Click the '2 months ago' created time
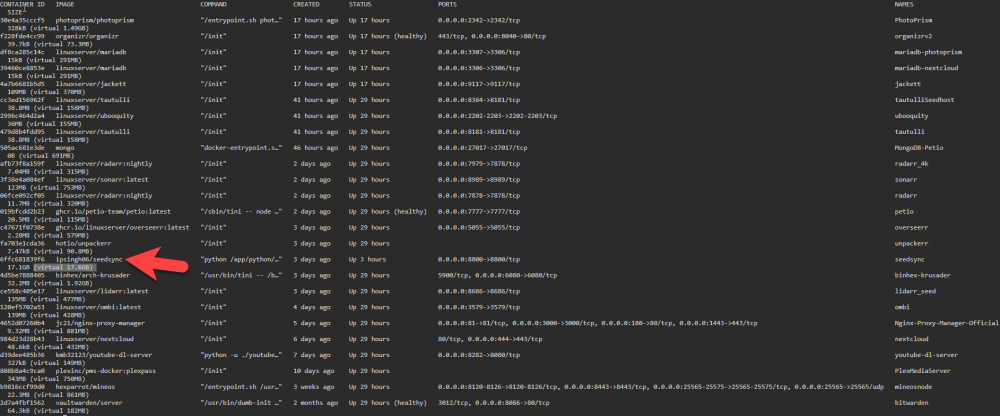This screenshot has width=1000, height=416. pos(318,403)
